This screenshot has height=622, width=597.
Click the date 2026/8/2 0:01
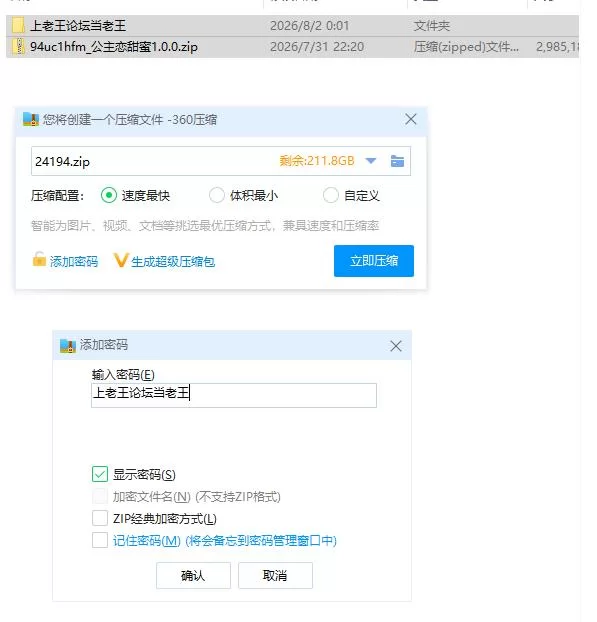tap(309, 26)
